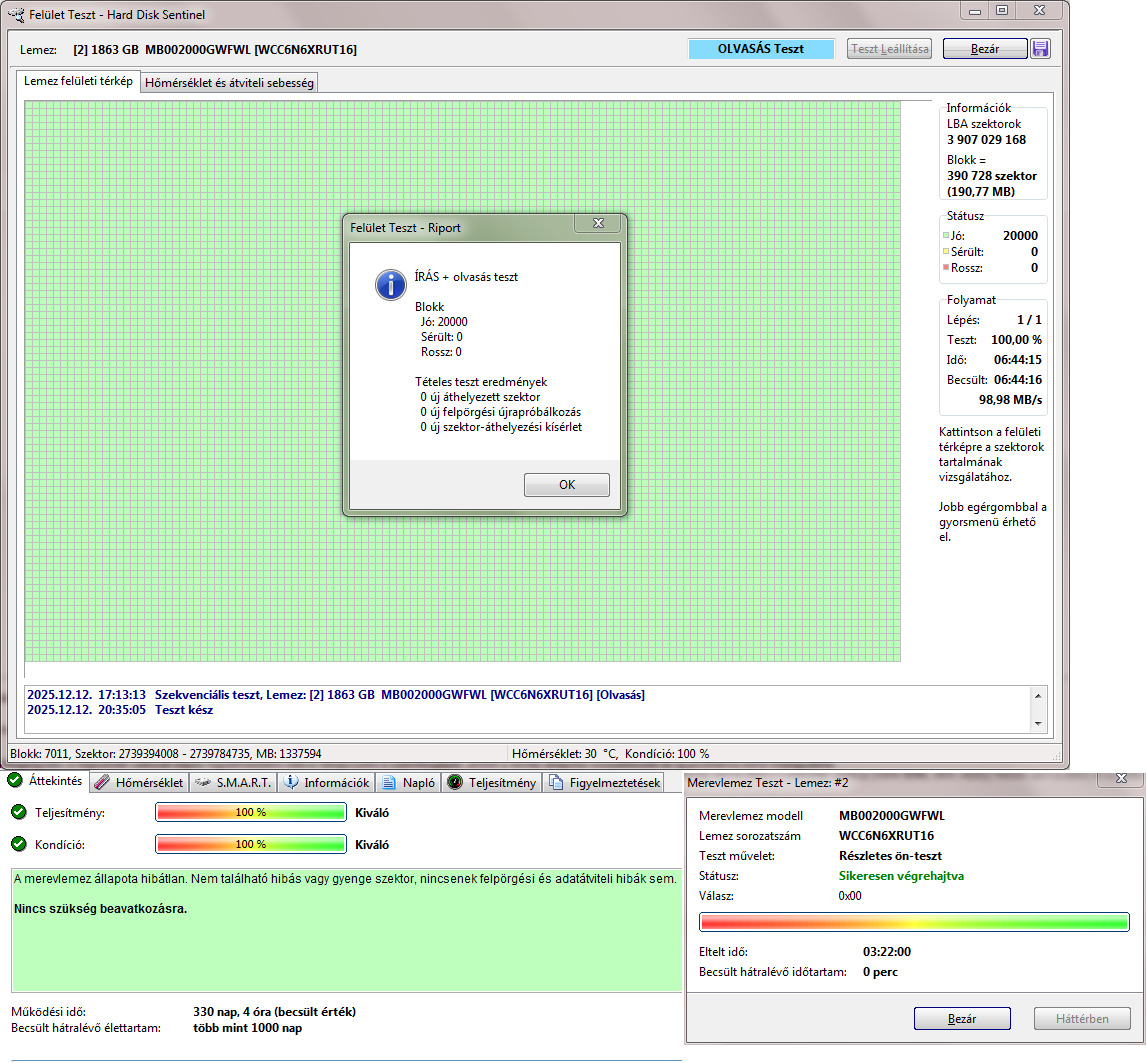Open the Napló tab

click(x=409, y=782)
